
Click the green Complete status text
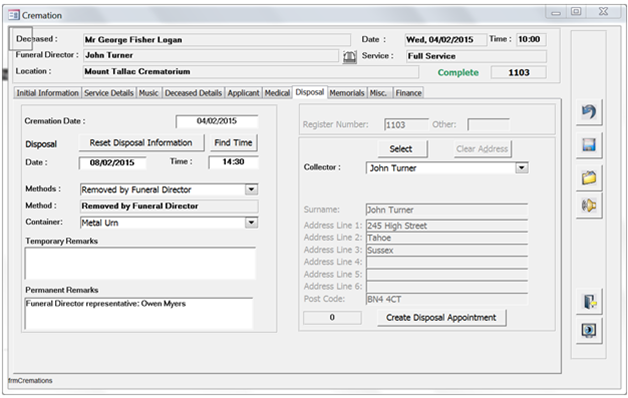[x=458, y=72]
